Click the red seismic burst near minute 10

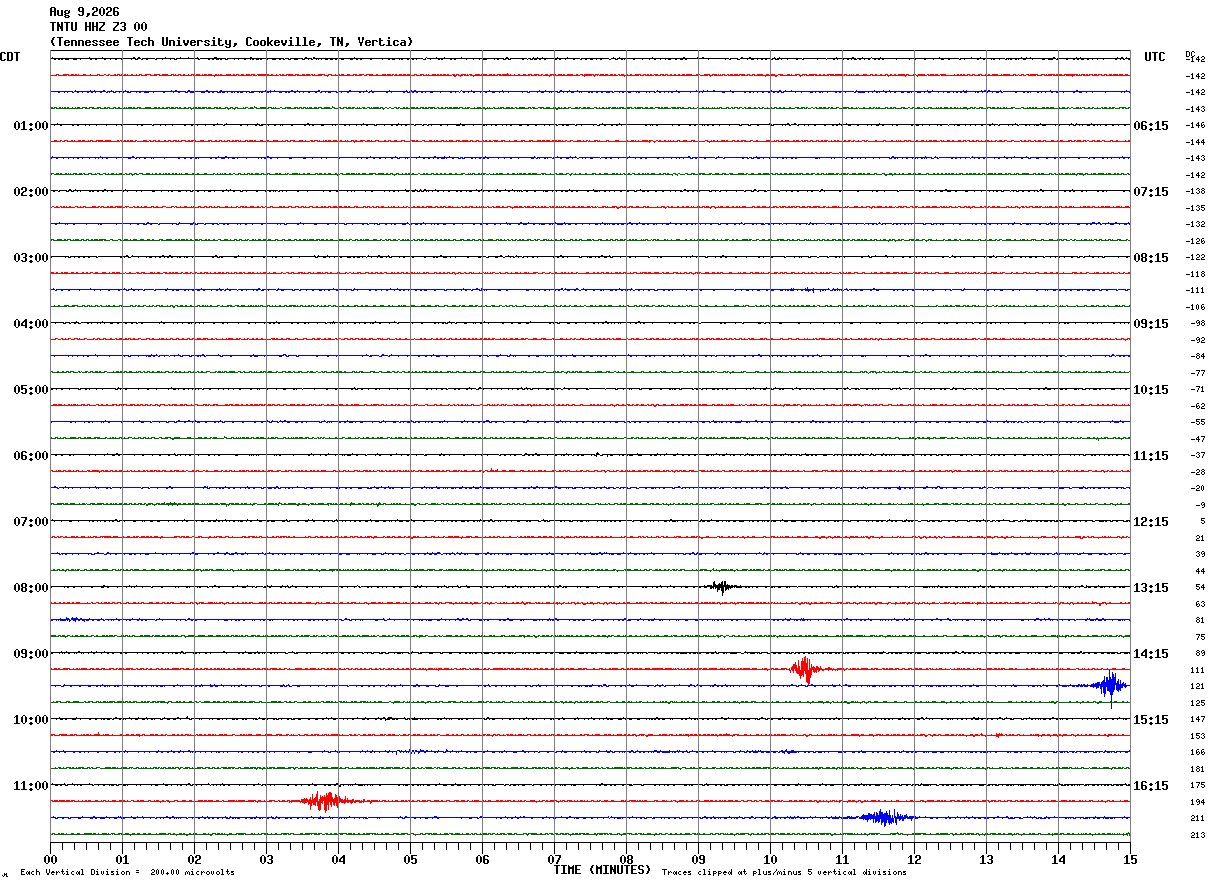pos(804,669)
